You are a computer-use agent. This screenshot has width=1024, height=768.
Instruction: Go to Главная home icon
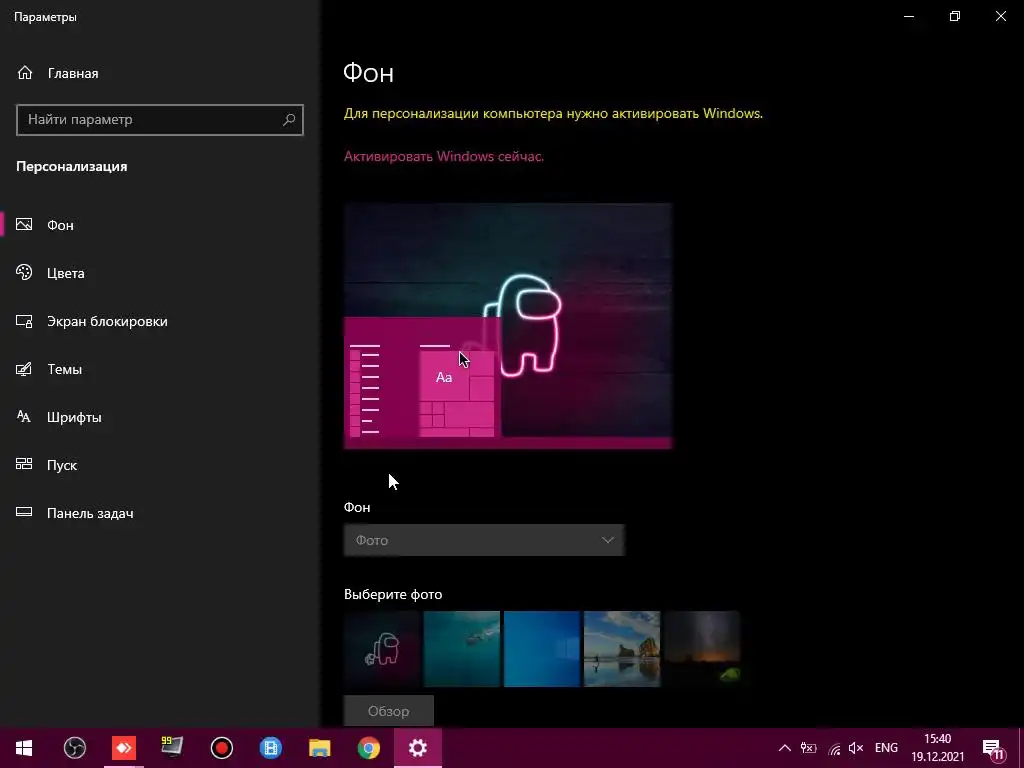coord(25,73)
